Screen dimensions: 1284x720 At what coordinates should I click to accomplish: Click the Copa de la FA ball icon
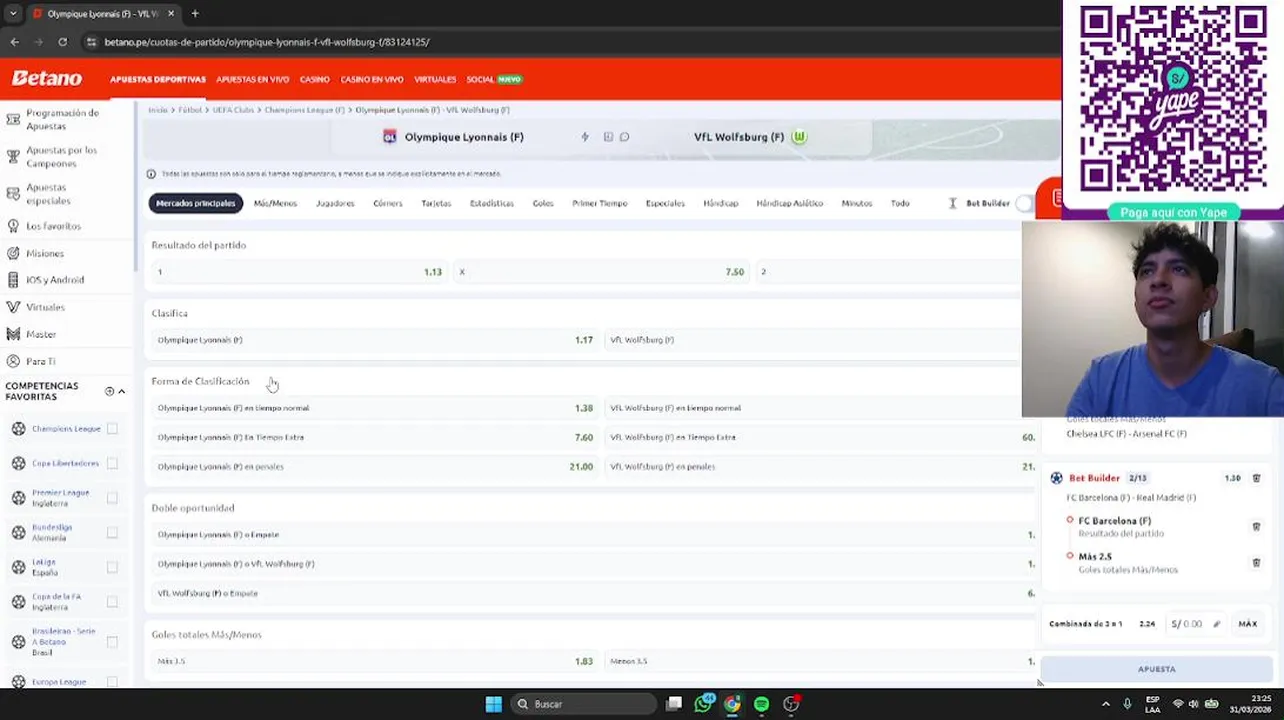[18, 602]
